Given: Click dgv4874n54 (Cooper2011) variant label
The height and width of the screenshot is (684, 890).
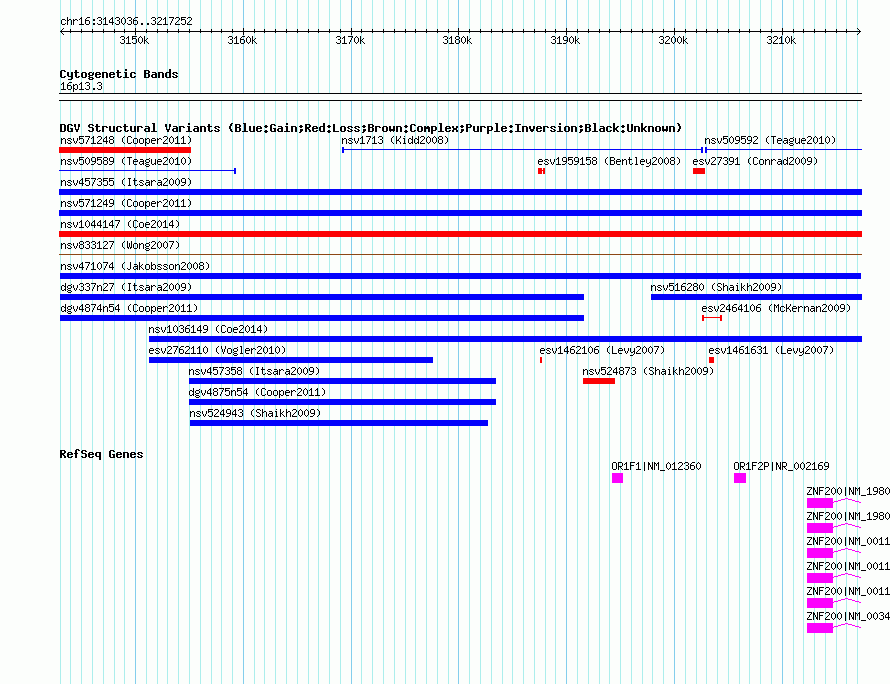Looking at the screenshot, I should click(x=129, y=308).
